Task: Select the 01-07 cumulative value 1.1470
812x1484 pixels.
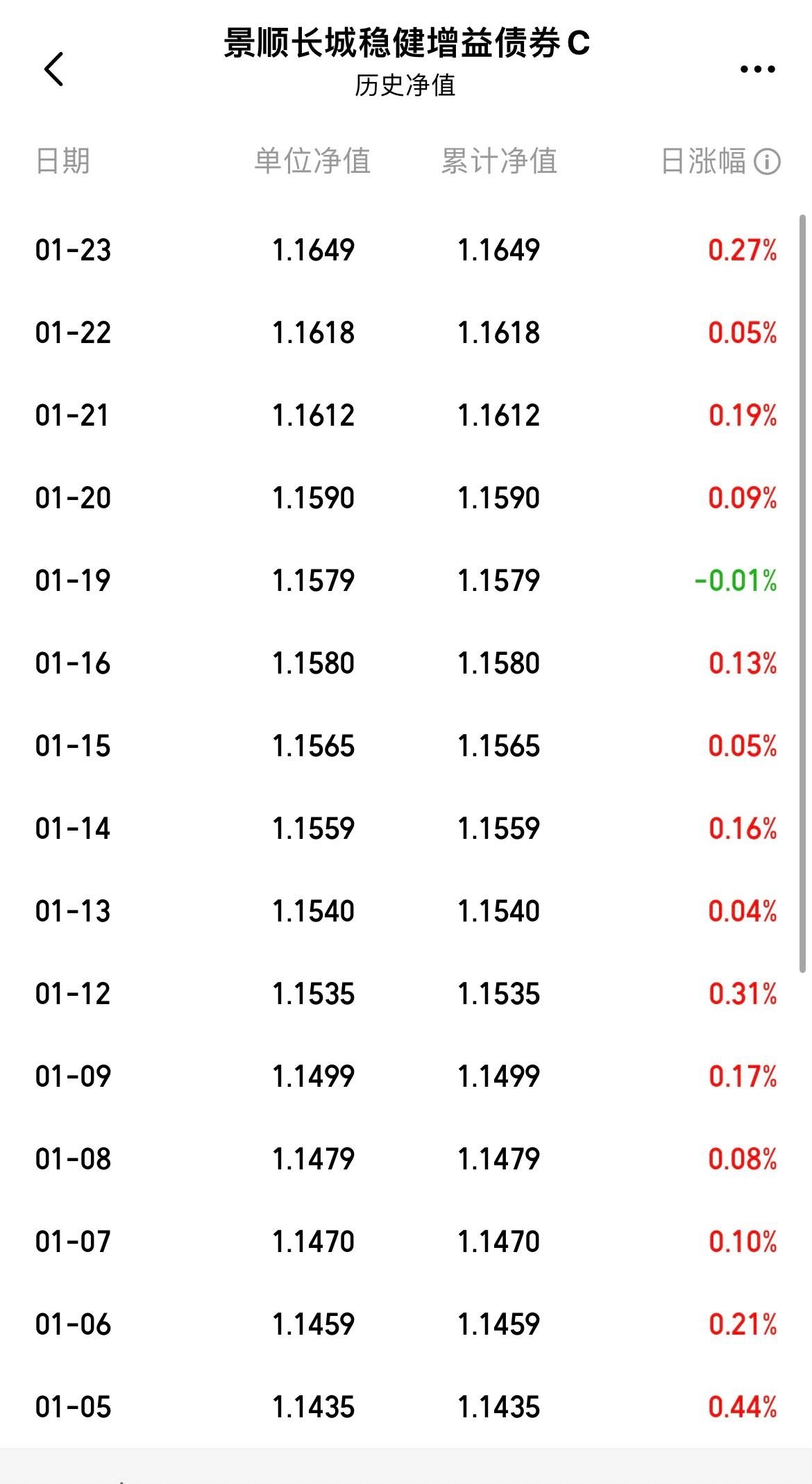Action: pos(499,1242)
